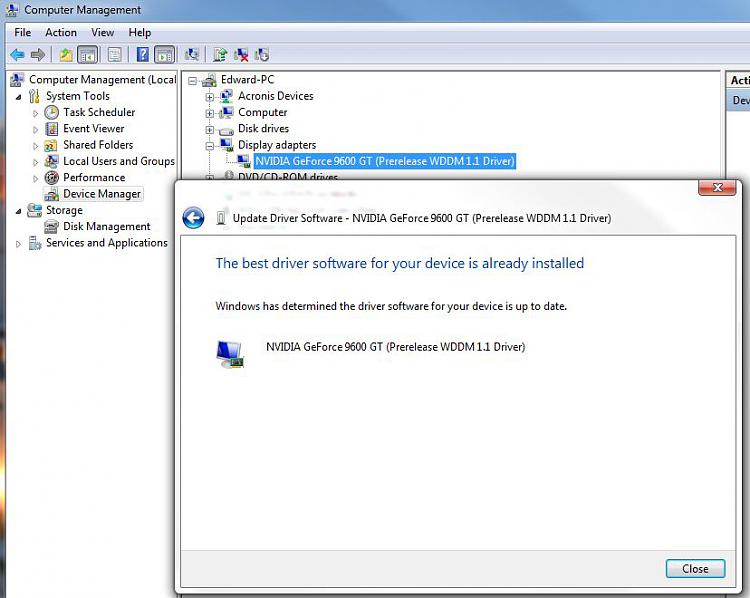Expand the Acronis Devices node
Image resolution: width=750 pixels, height=598 pixels.
pos(209,97)
